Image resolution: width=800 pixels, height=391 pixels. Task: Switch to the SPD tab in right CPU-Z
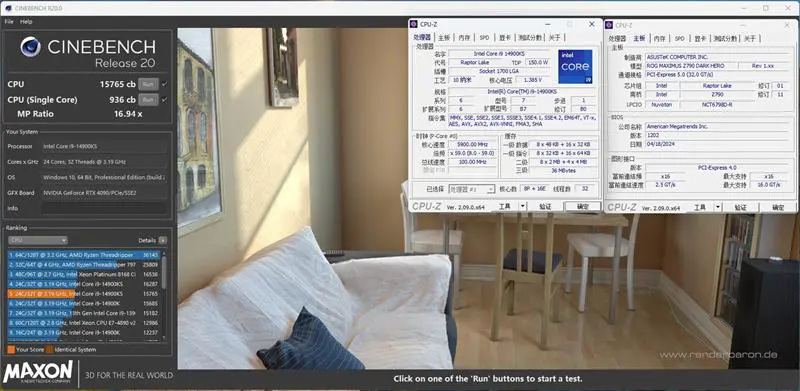pos(680,38)
